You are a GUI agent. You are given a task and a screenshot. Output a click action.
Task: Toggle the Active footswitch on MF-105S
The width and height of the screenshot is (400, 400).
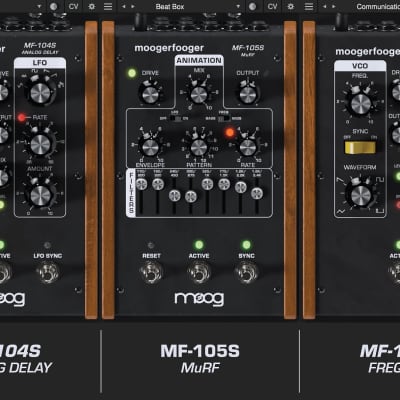click(x=199, y=272)
